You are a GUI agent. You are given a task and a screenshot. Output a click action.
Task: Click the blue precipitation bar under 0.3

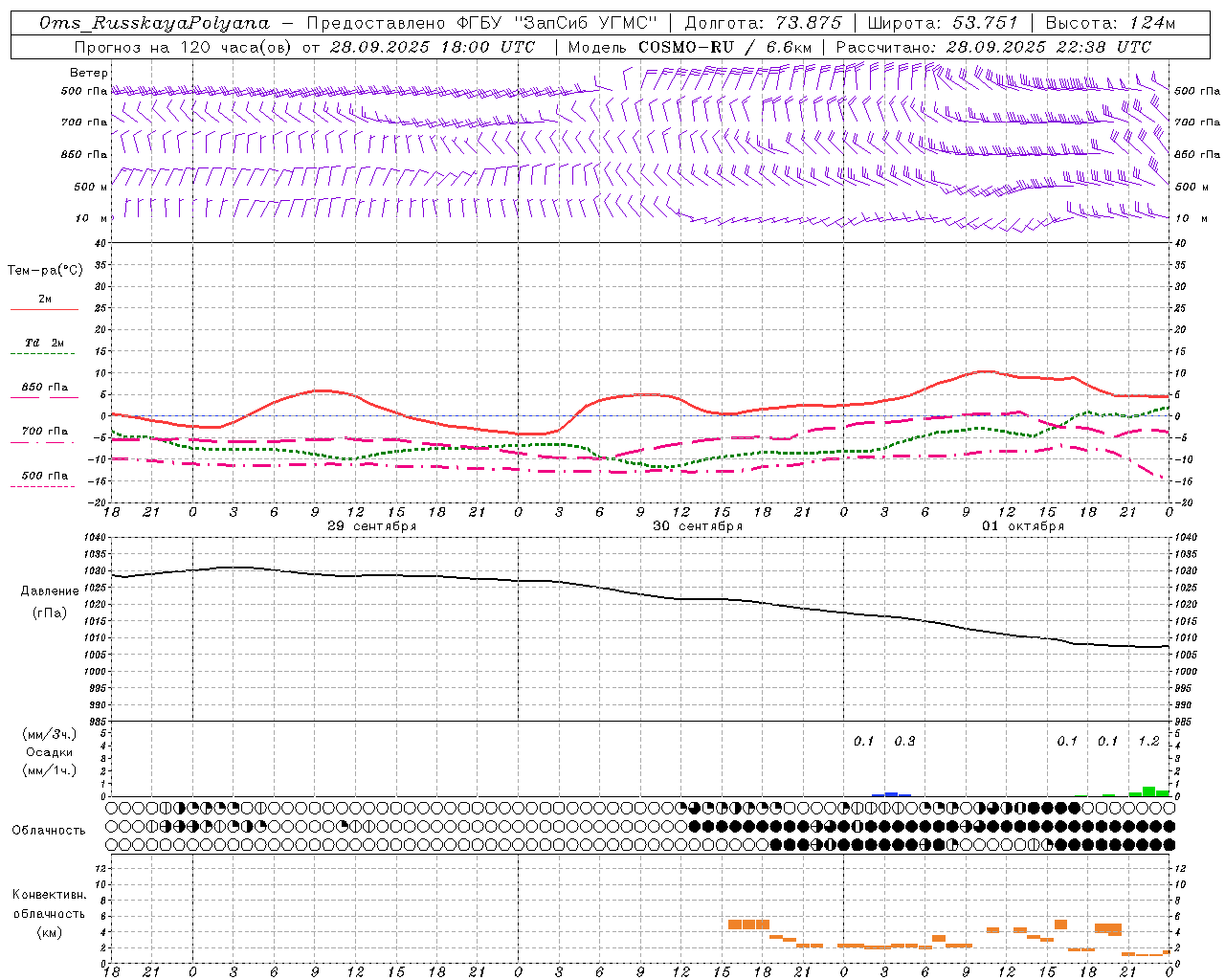[891, 794]
